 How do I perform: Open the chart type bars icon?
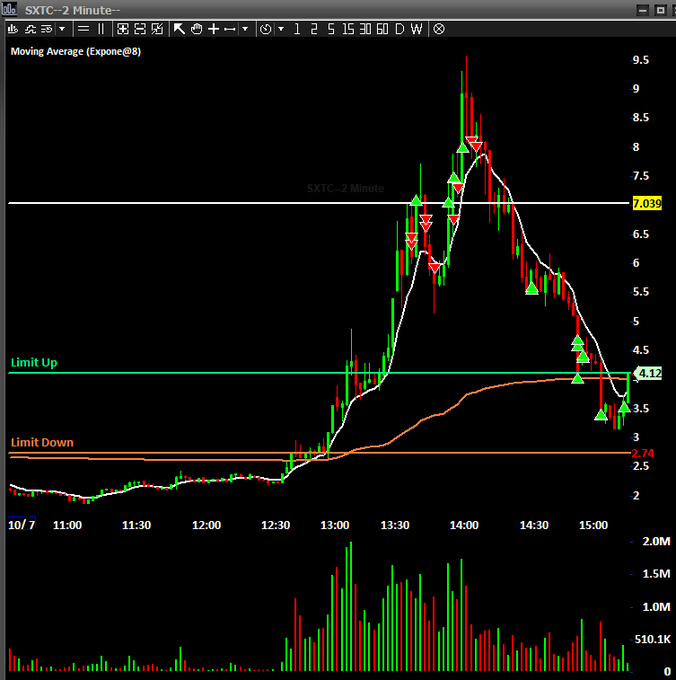point(13,29)
